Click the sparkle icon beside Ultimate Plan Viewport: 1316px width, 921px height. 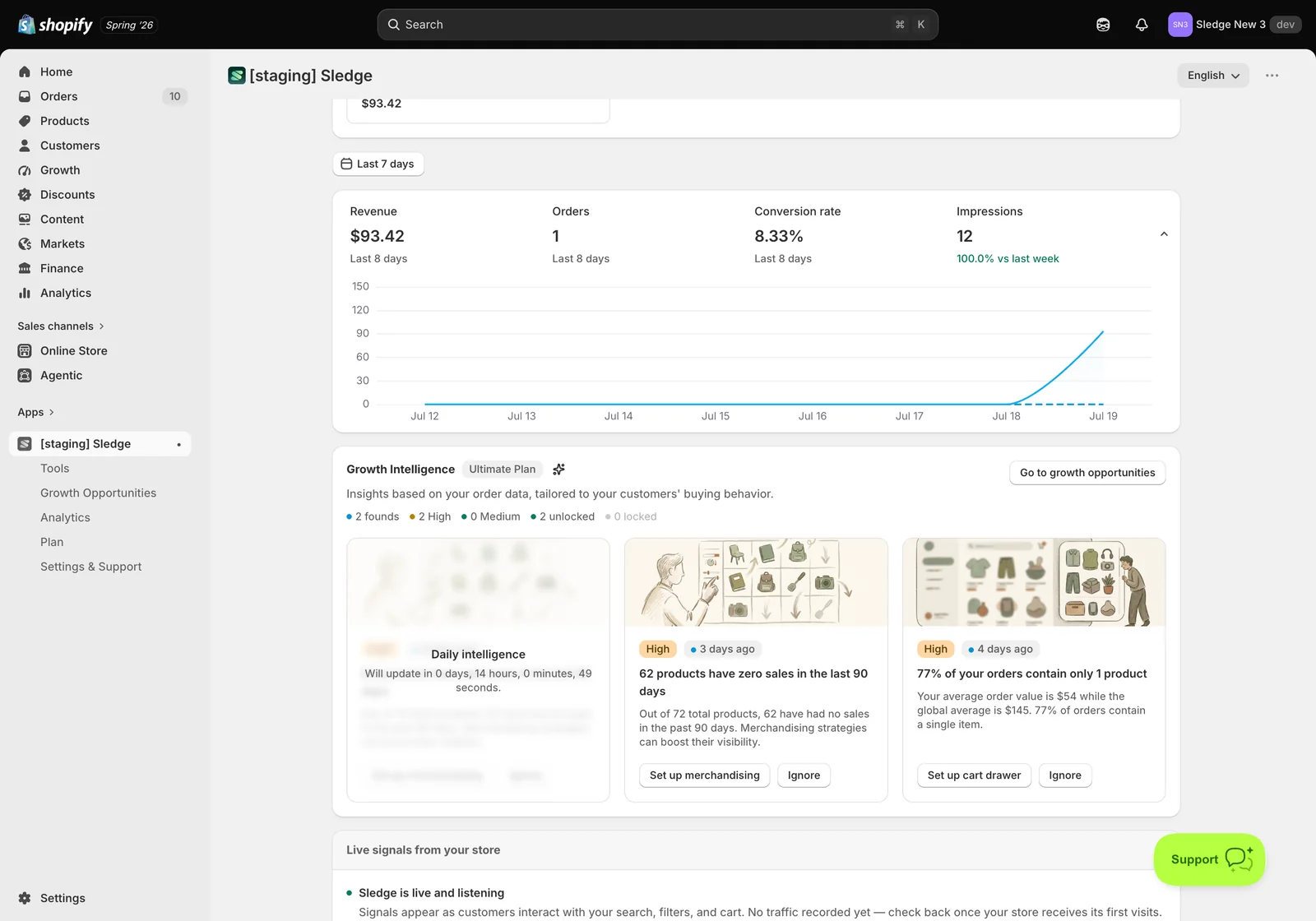point(558,470)
